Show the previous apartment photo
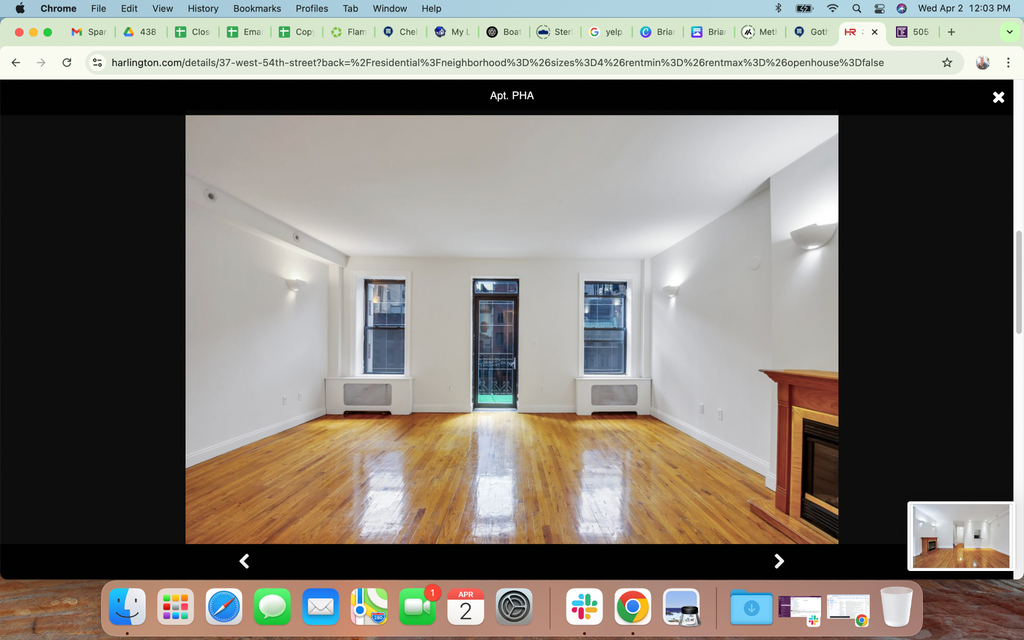 pyautogui.click(x=244, y=561)
